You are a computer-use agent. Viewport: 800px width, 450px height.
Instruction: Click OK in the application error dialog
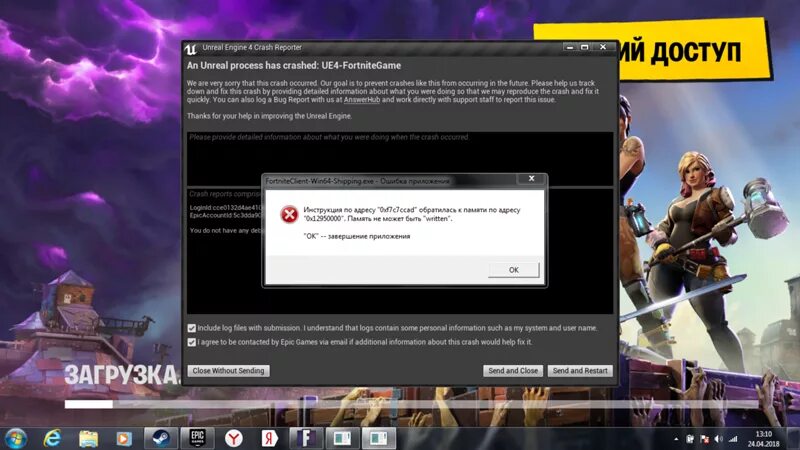point(514,270)
